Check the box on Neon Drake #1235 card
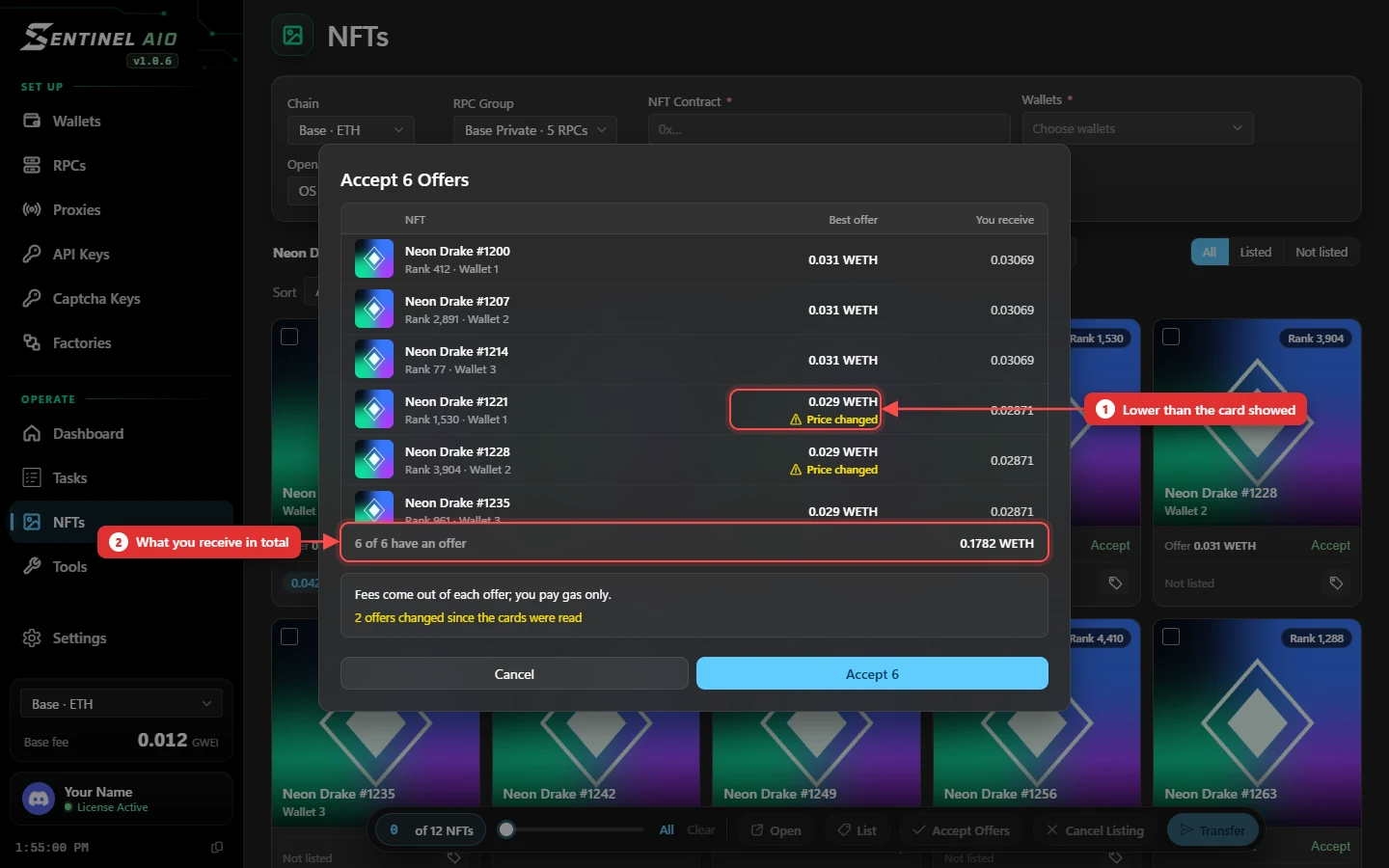The width and height of the screenshot is (1389, 868). pos(289,637)
